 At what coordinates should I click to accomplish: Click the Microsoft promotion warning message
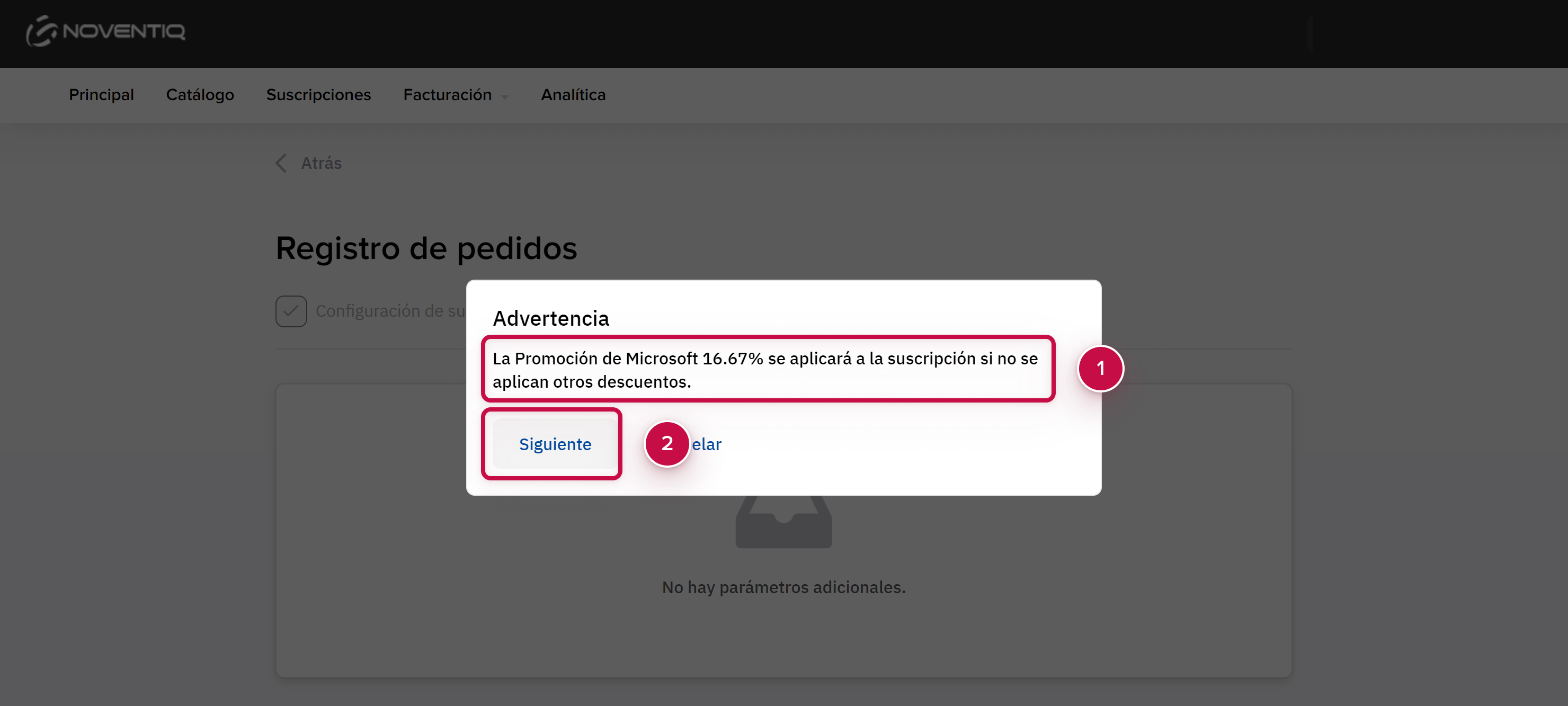click(765, 370)
